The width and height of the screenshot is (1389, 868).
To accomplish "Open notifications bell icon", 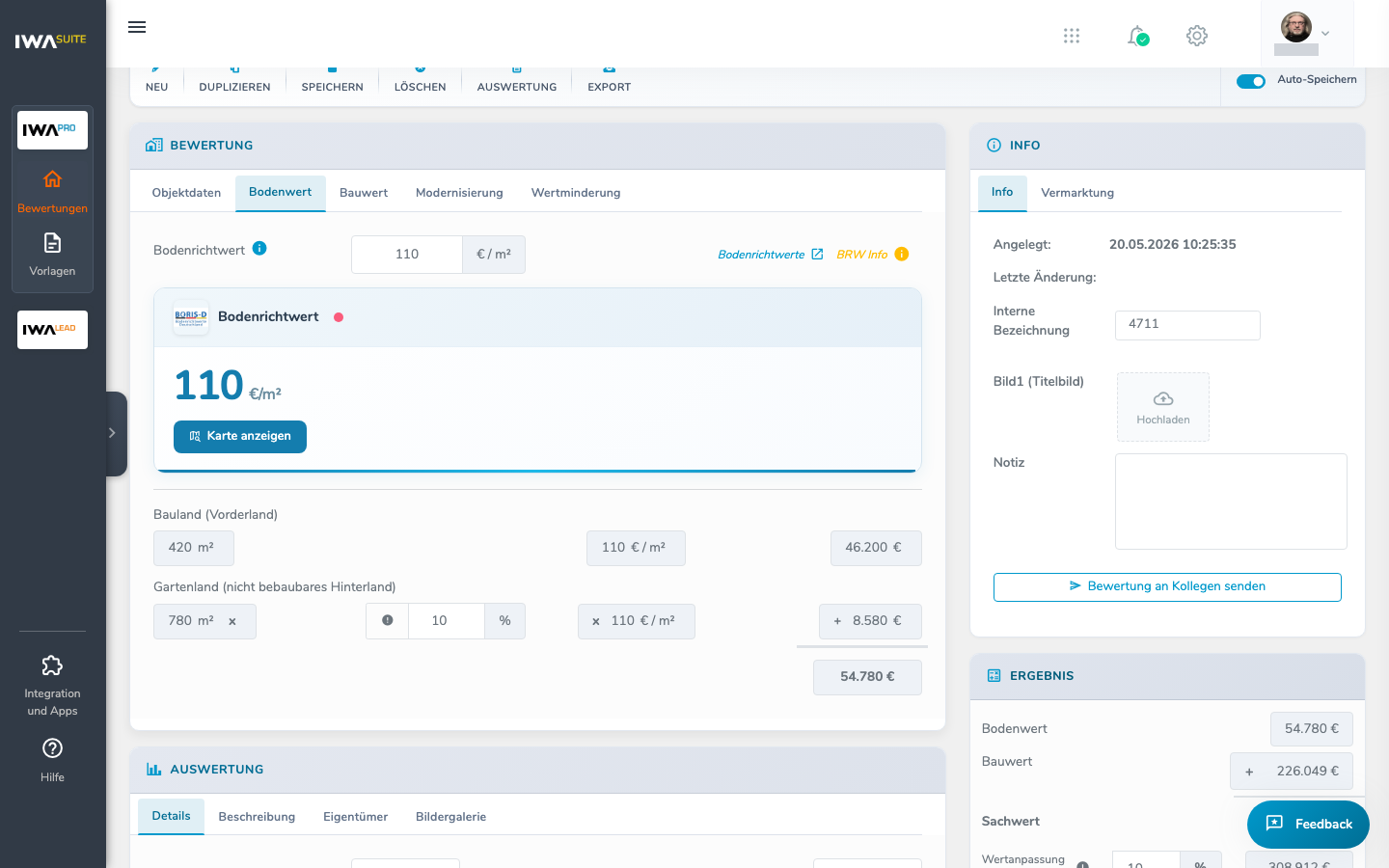I will [1138, 36].
